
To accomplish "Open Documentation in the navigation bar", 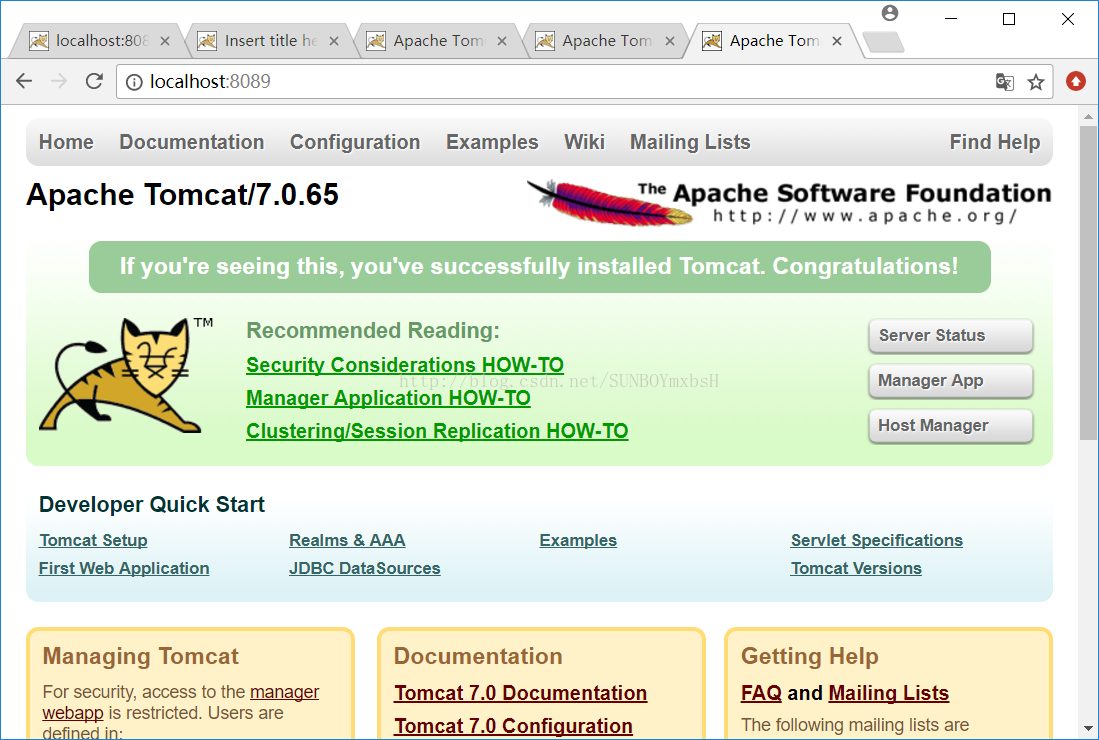I will (x=192, y=142).
